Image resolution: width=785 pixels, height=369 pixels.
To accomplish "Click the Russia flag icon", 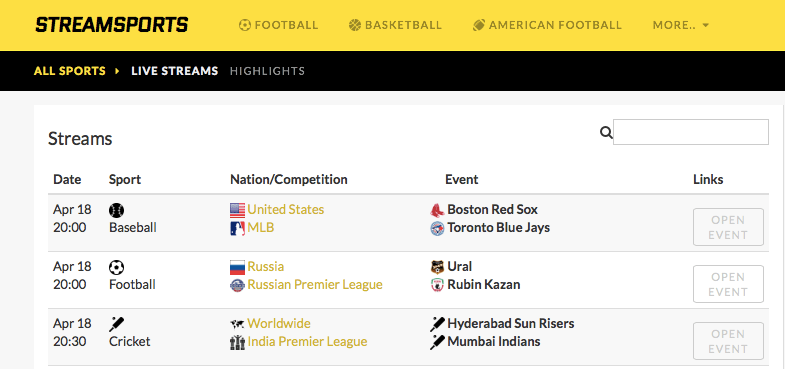I will click(x=237, y=267).
